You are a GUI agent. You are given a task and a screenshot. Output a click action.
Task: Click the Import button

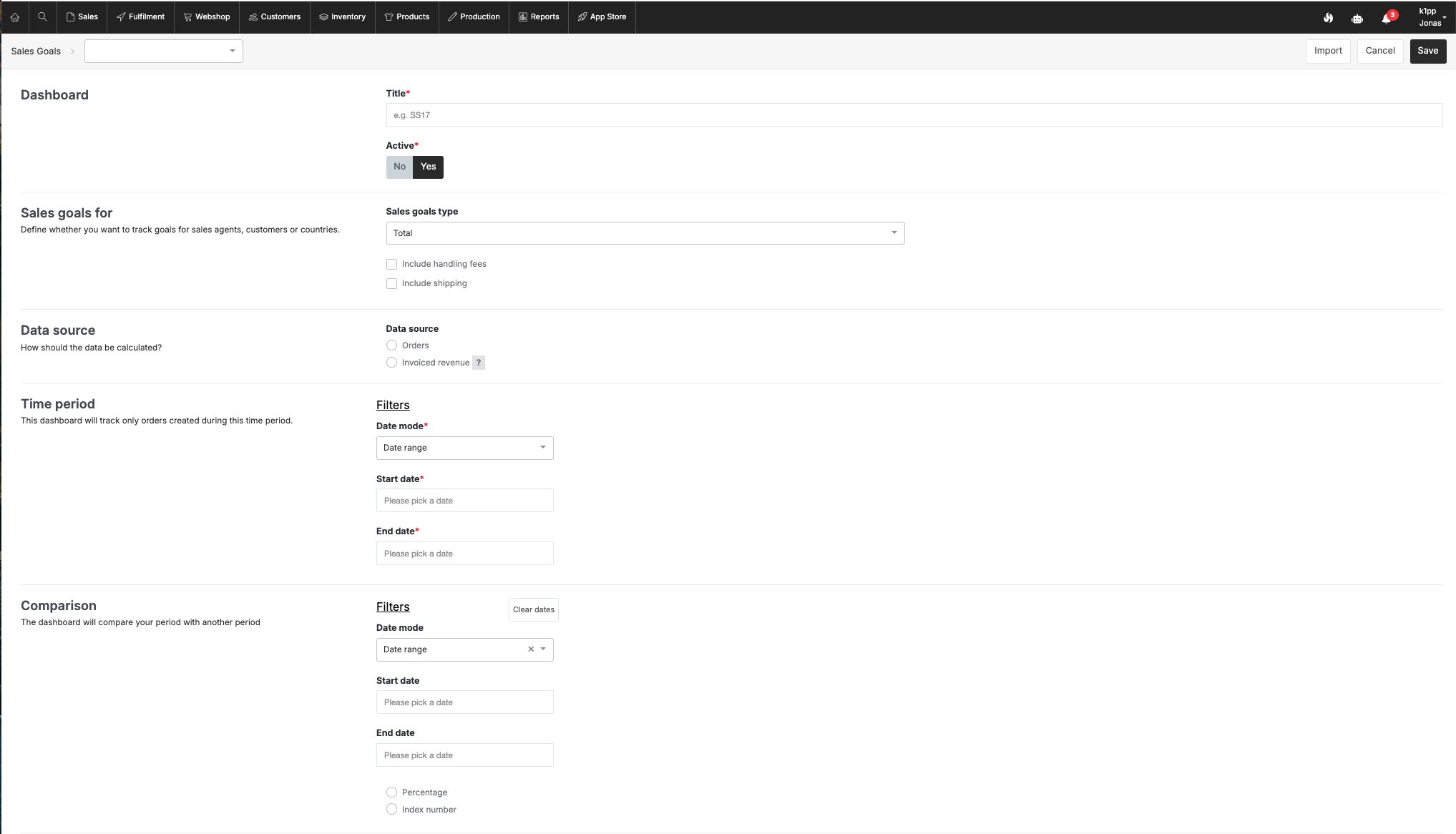[x=1328, y=51]
